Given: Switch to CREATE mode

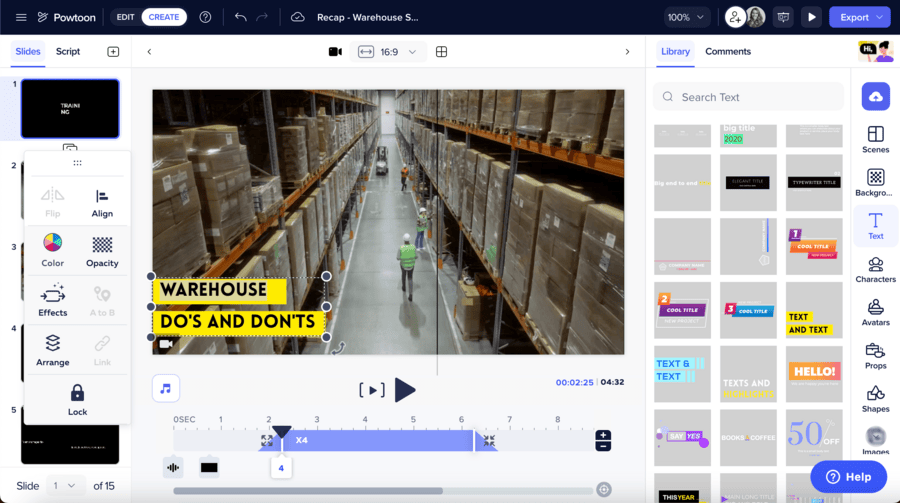Looking at the screenshot, I should 164,17.
